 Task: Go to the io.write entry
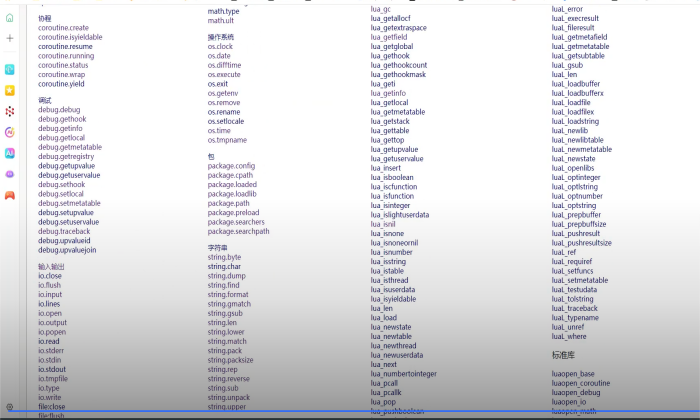50,397
